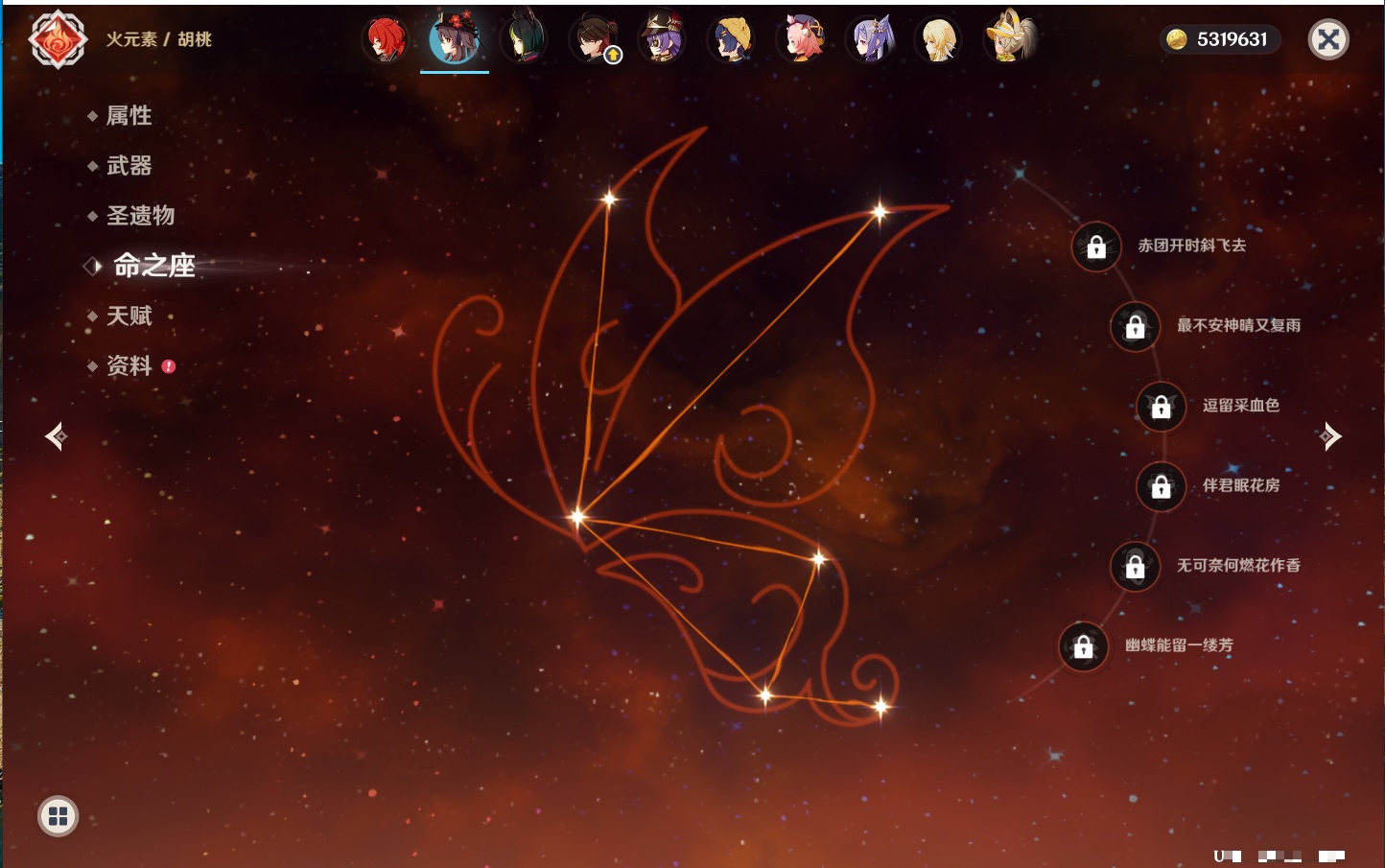Go to previous character with left arrow

(x=57, y=436)
